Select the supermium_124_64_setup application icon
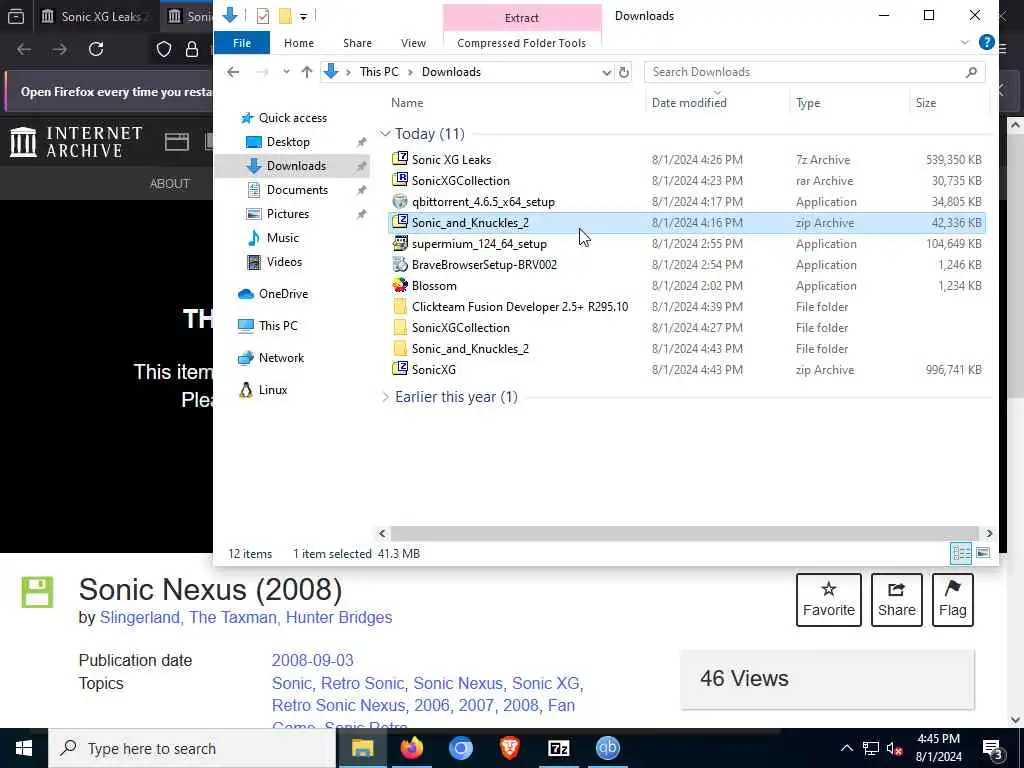The height and width of the screenshot is (768, 1024). tap(400, 244)
